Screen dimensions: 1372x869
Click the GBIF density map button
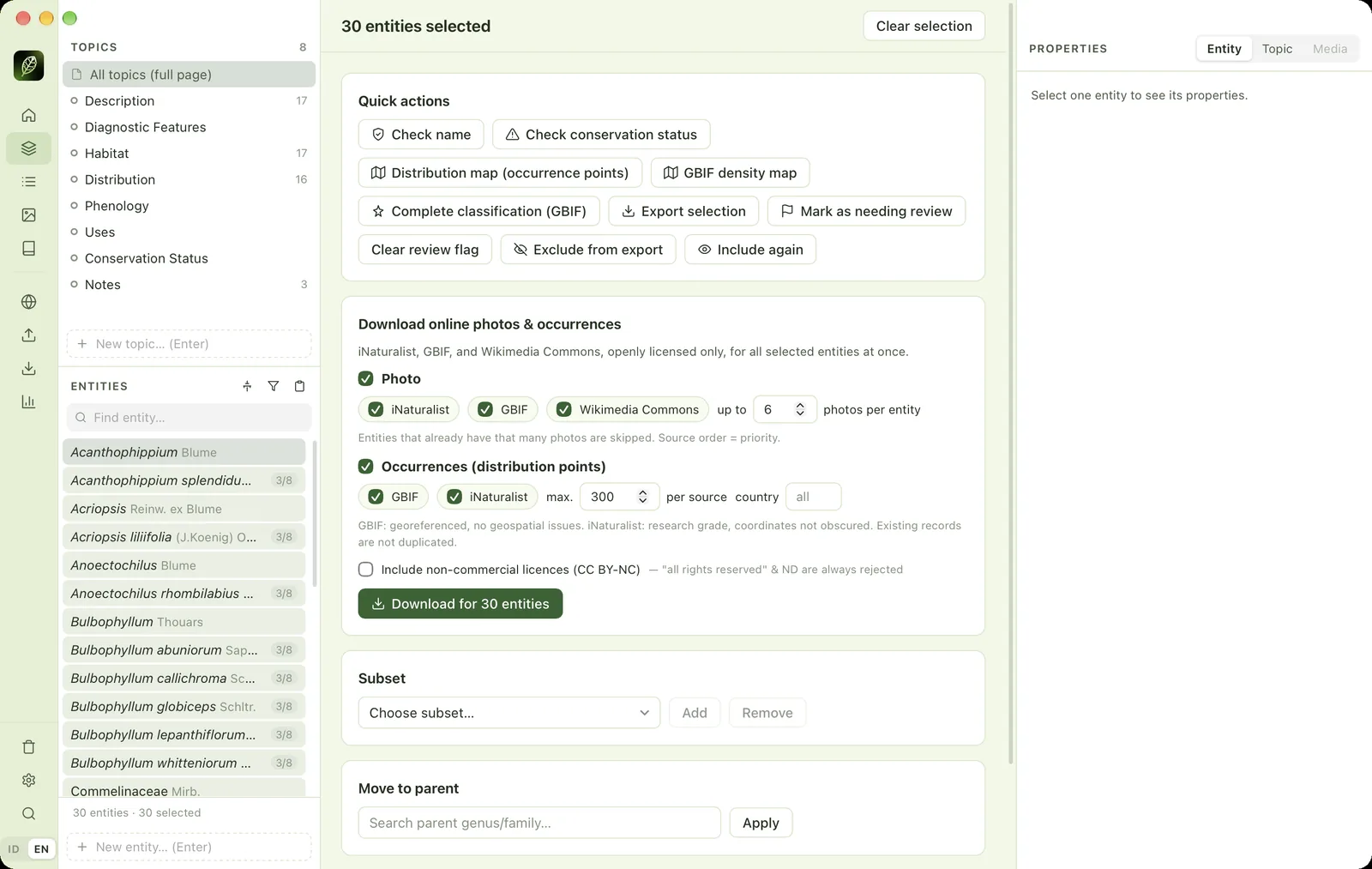pos(730,173)
